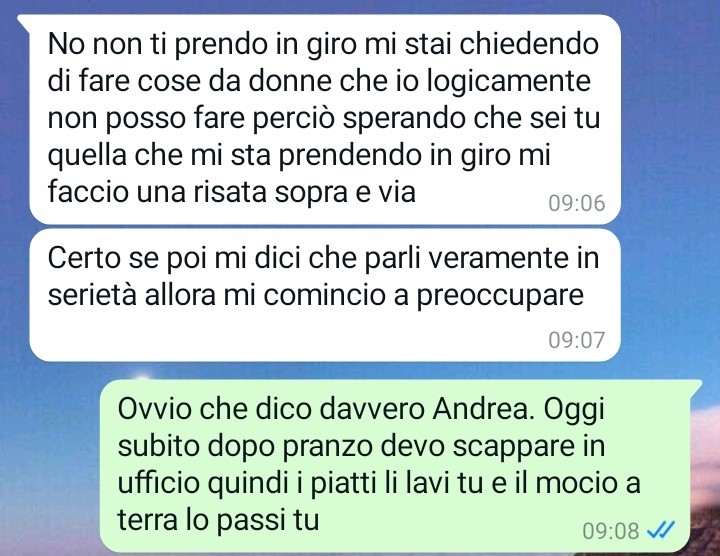Click the blue double-check read receipt
This screenshot has width=720, height=556.
click(660, 531)
